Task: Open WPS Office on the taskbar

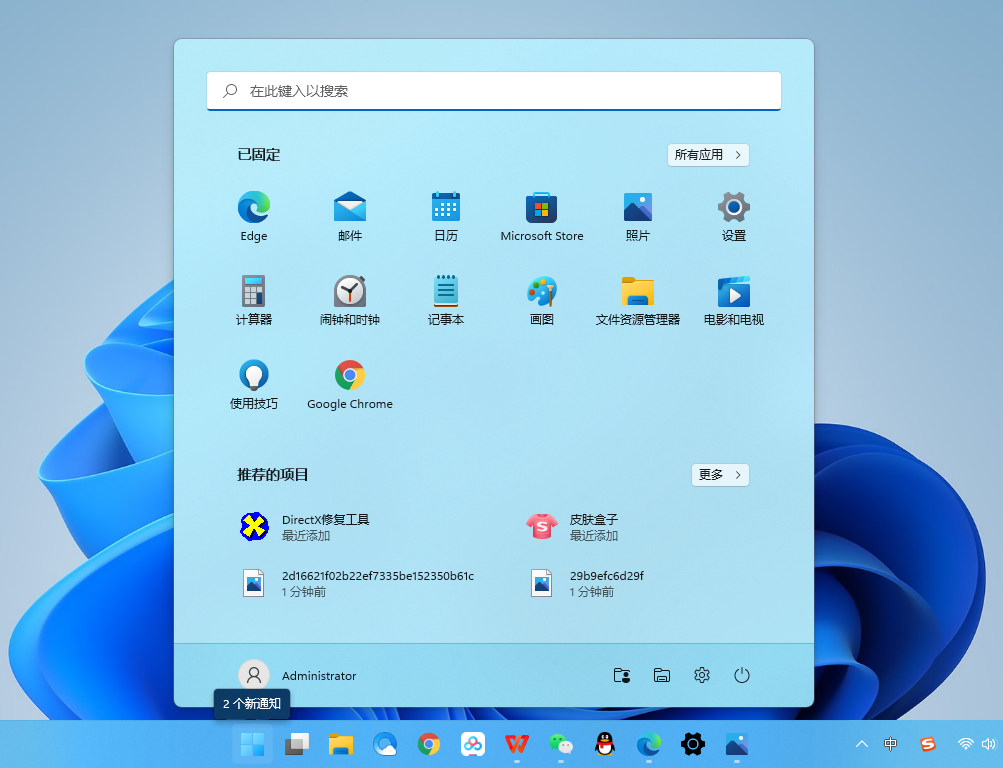Action: pyautogui.click(x=517, y=744)
